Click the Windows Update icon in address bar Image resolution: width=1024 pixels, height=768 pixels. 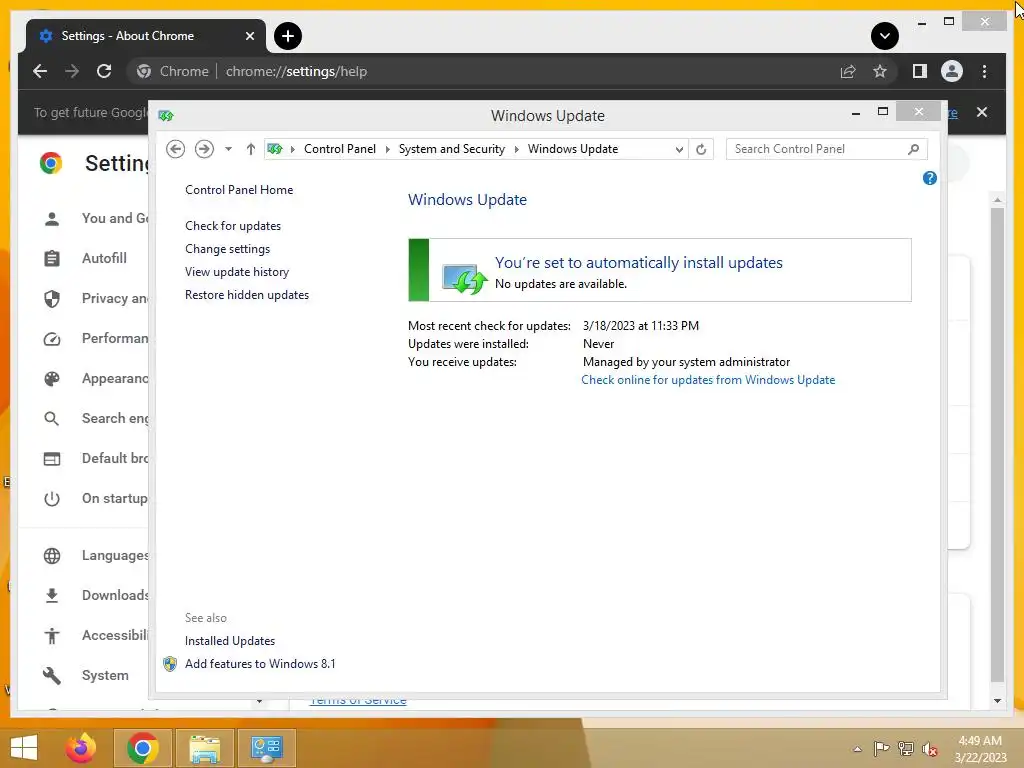pos(275,149)
